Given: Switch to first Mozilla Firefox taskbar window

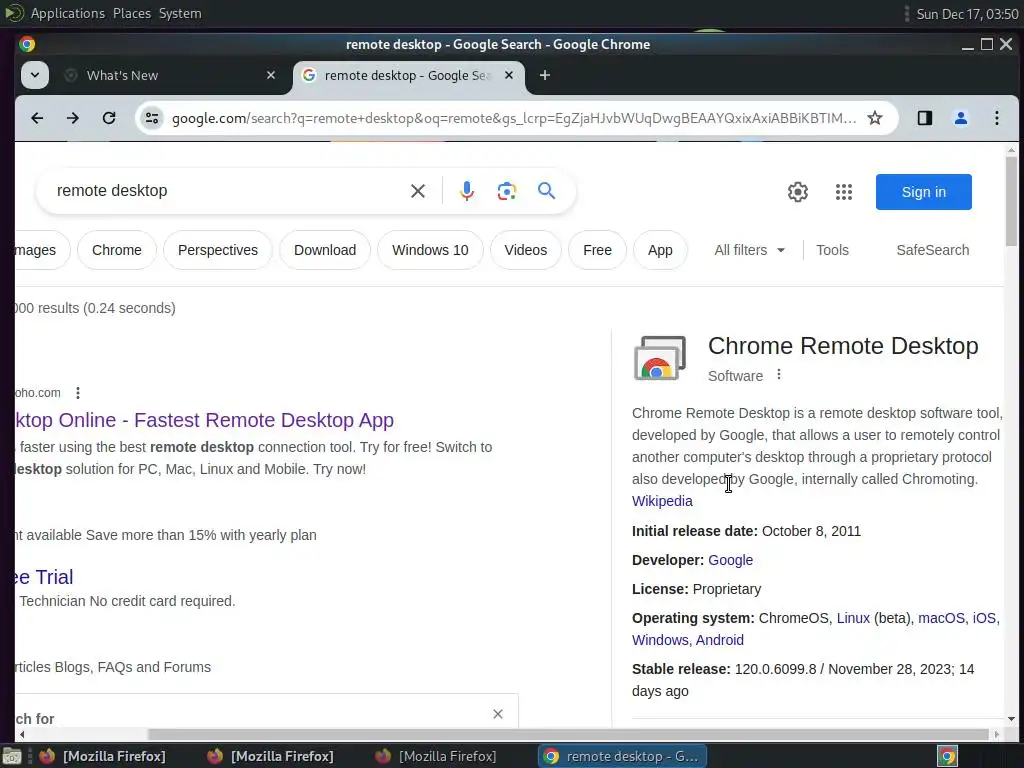Looking at the screenshot, I should pyautogui.click(x=102, y=756).
